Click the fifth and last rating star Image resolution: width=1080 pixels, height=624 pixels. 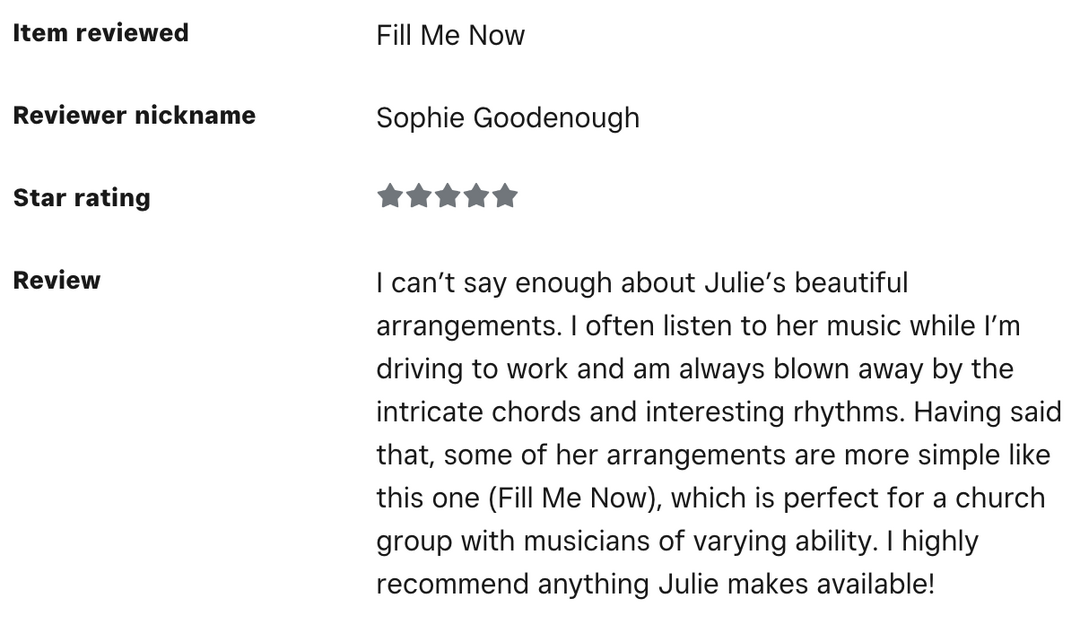(x=505, y=196)
